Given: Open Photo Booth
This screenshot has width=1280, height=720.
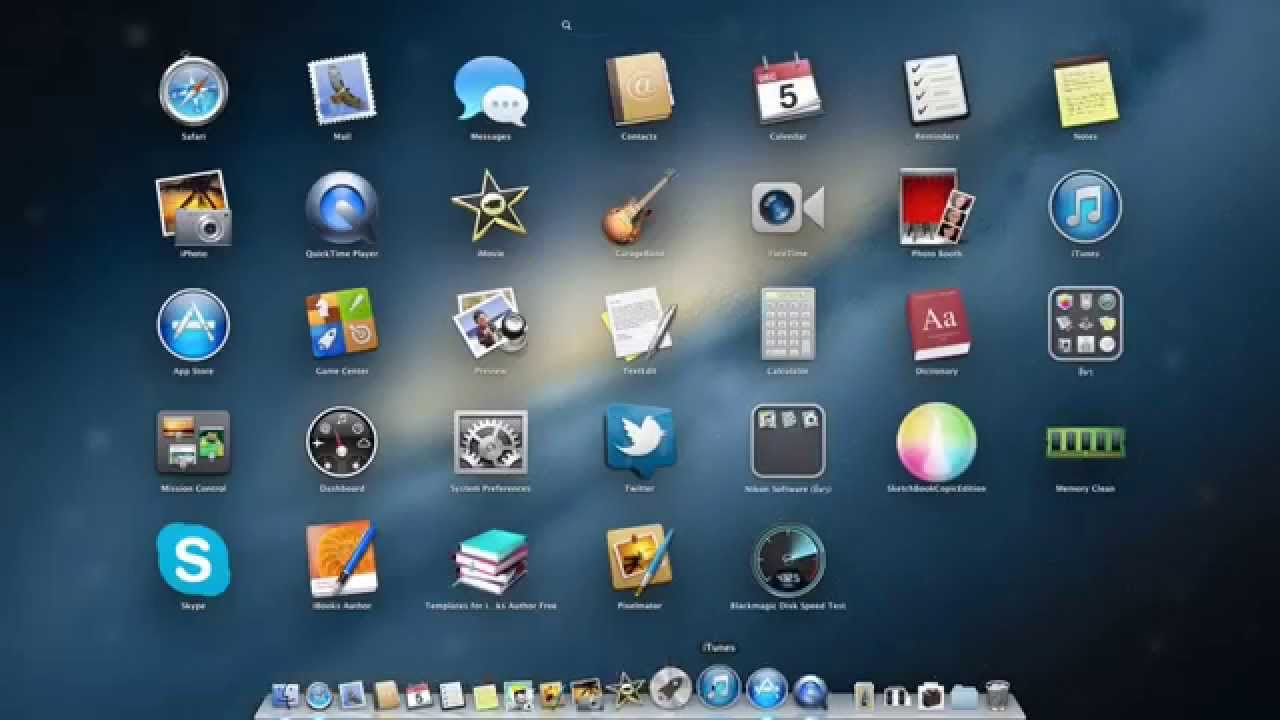Looking at the screenshot, I should tap(936, 207).
